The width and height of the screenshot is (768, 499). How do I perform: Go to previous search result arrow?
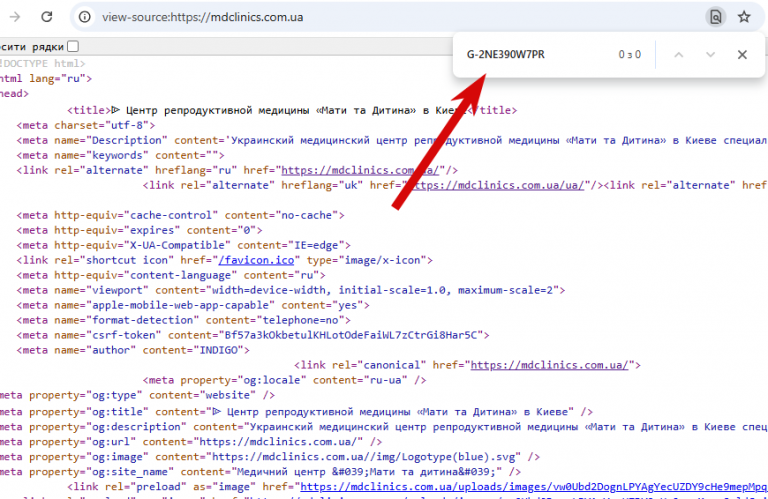pyautogui.click(x=678, y=54)
